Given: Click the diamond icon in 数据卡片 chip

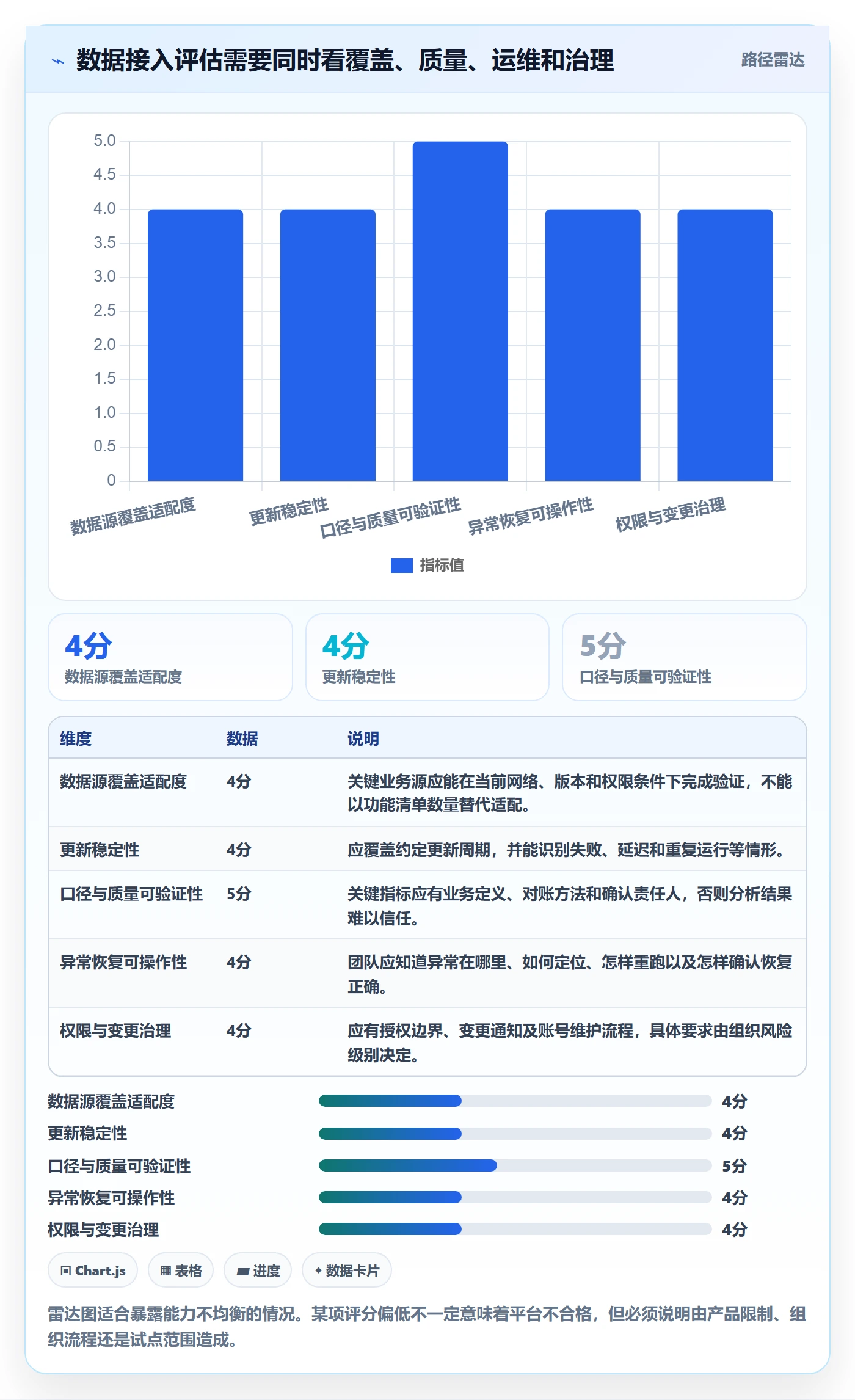Looking at the screenshot, I should click(318, 1271).
